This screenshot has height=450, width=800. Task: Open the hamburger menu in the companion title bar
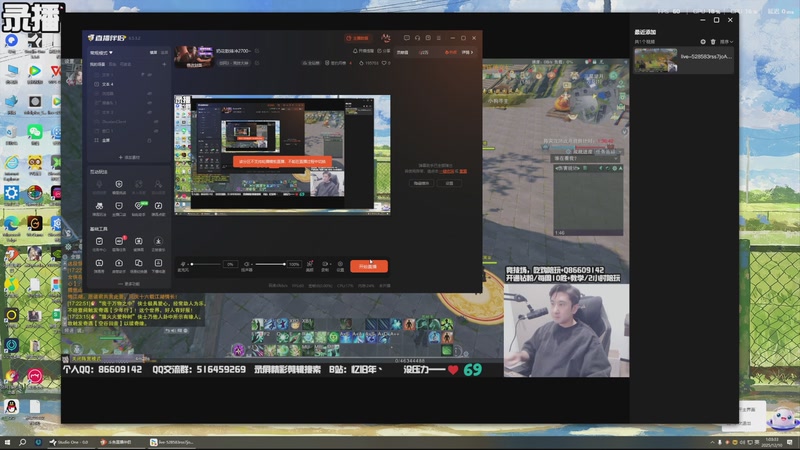point(439,38)
